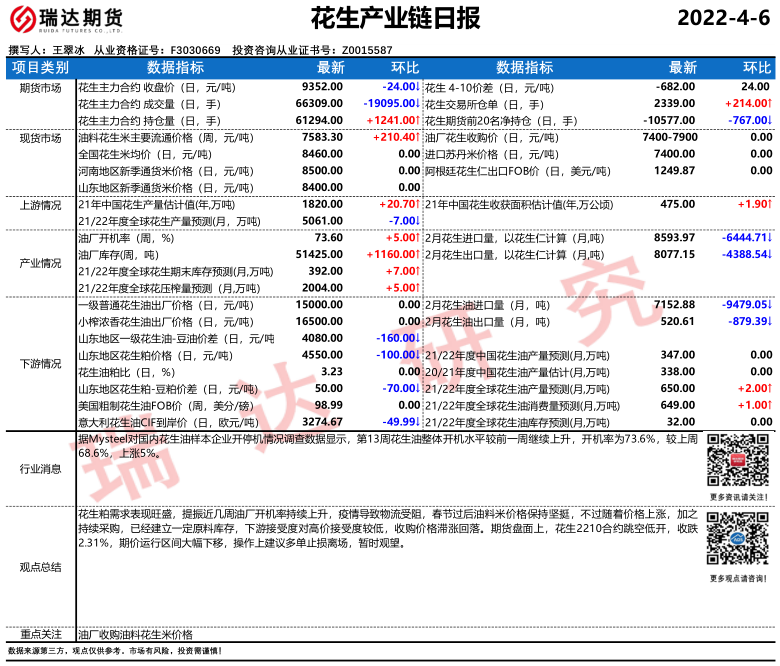
Task: Click the 观点总结 row label
Action: click(x=40, y=566)
